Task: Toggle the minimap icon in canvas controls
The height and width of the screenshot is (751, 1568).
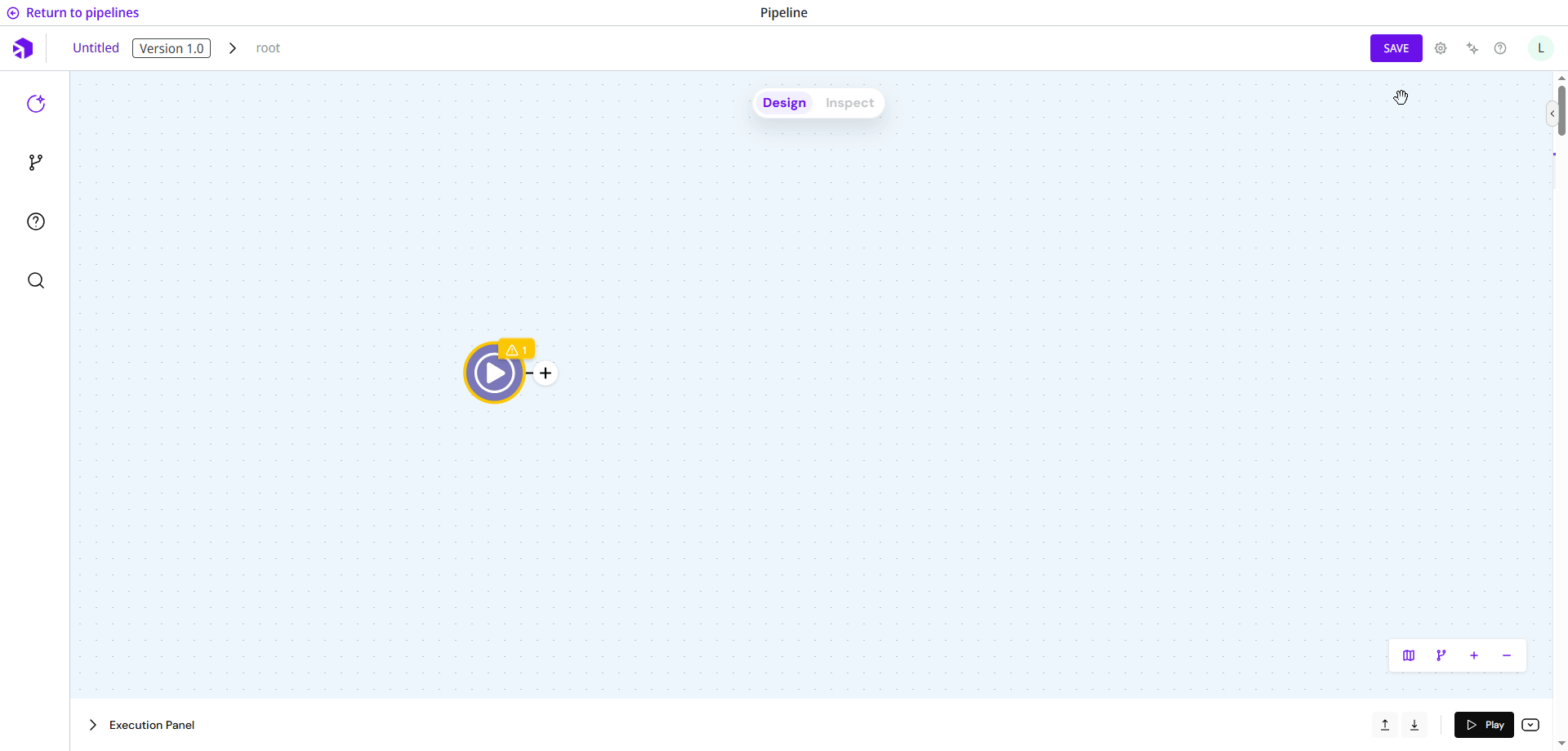Action: tap(1409, 655)
